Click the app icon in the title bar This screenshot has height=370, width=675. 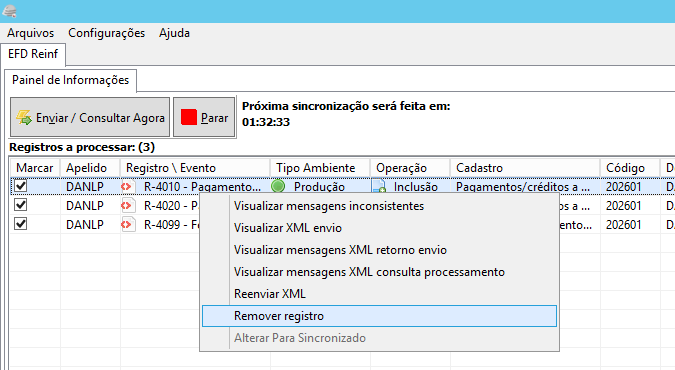(9, 11)
